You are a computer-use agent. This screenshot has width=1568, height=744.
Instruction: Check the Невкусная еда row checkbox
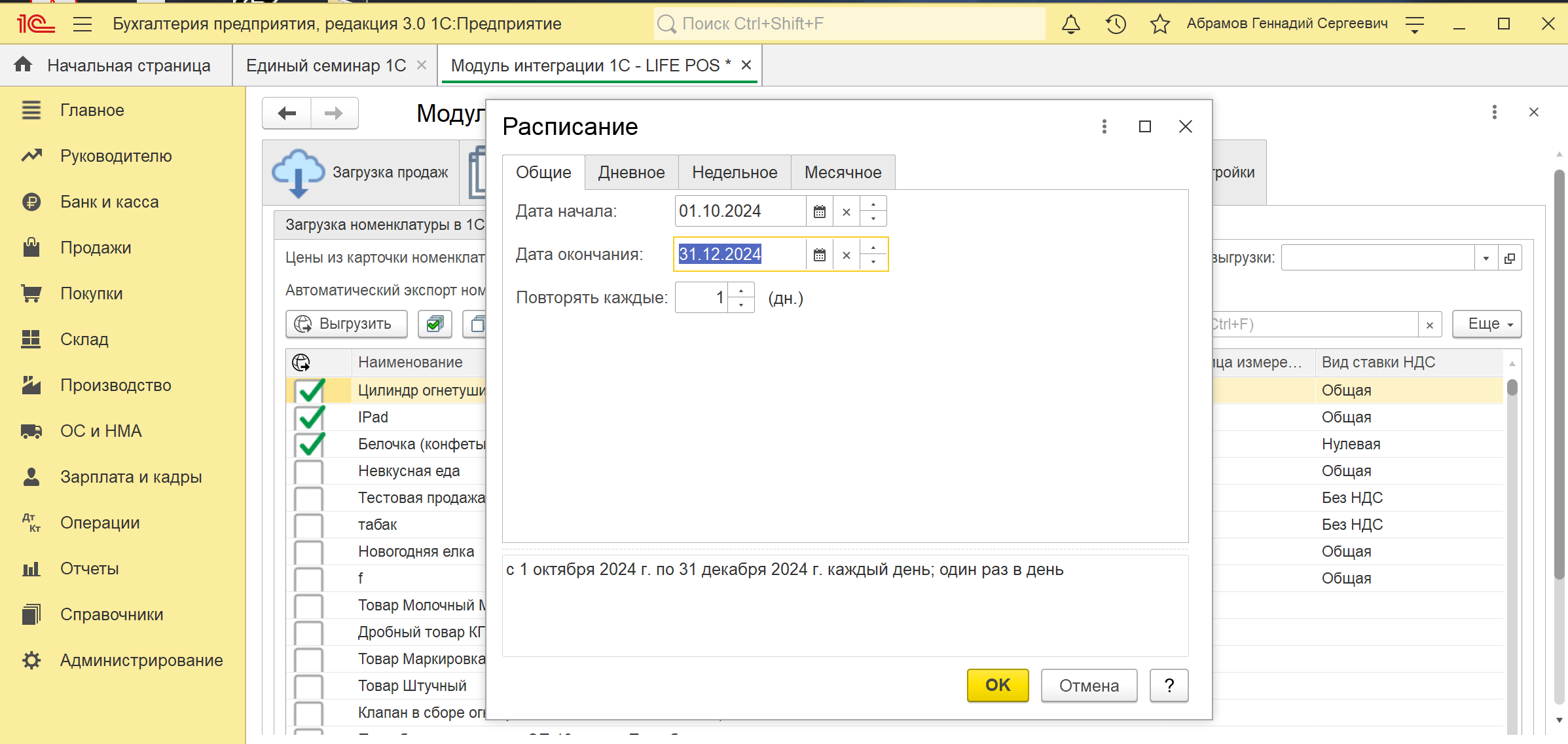coord(308,472)
